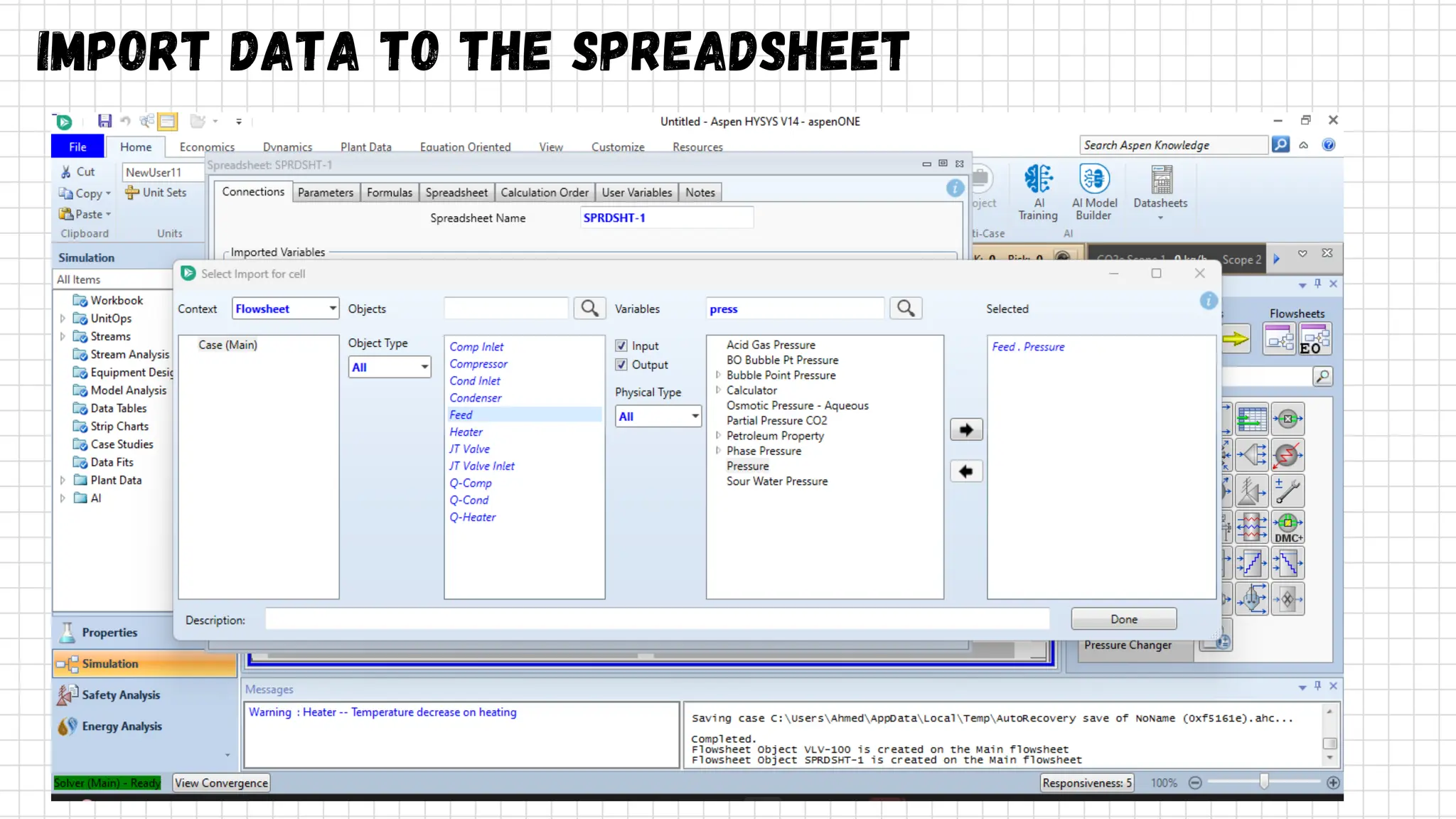
Task: Click the Cut scissors icon
Action: click(x=66, y=172)
